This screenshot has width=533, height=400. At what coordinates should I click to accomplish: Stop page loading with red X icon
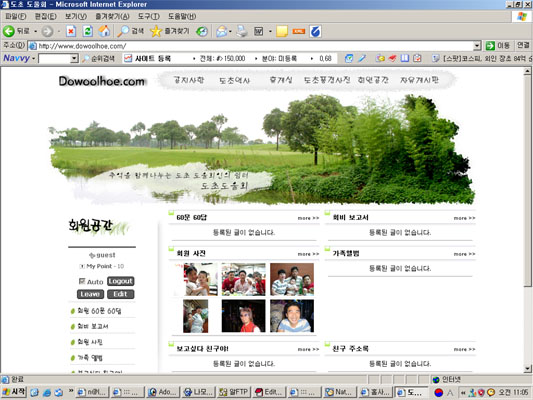pos(71,31)
